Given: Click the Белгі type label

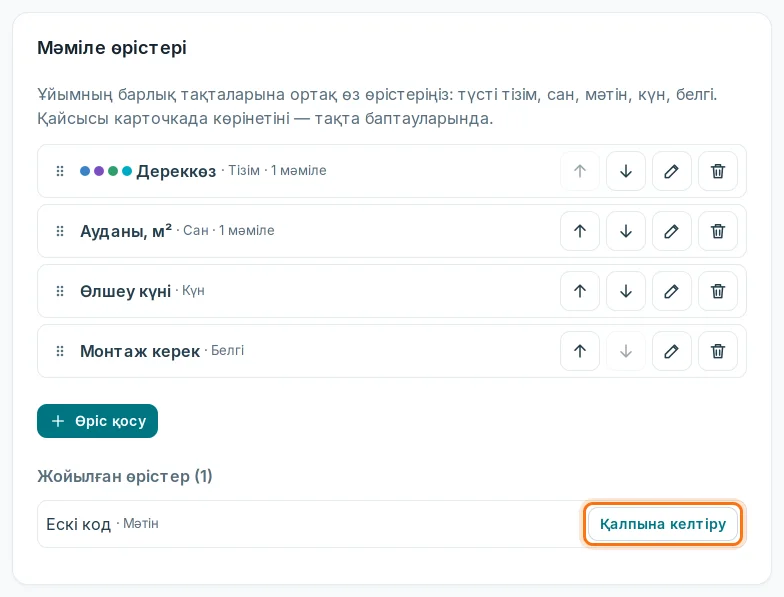Looking at the screenshot, I should tap(228, 350).
